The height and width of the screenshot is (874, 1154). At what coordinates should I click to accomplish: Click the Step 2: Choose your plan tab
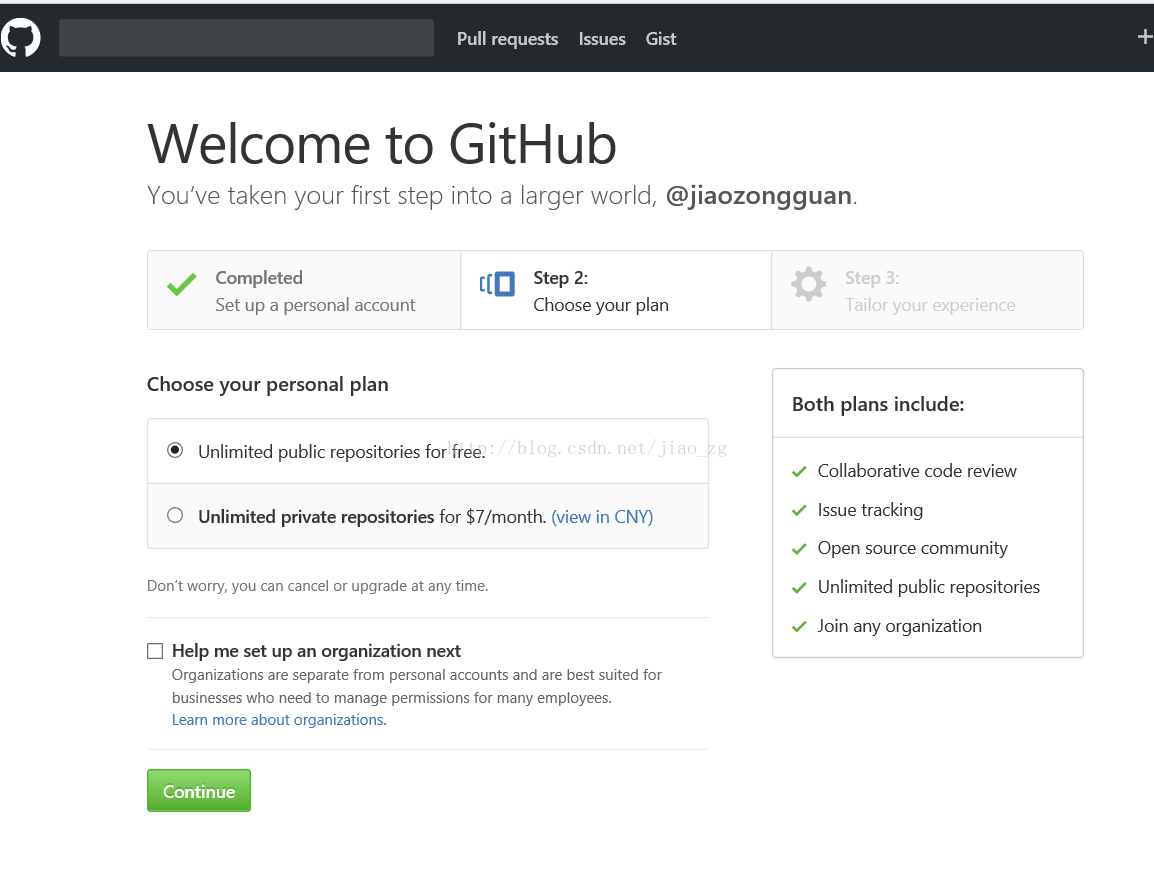[x=616, y=290]
